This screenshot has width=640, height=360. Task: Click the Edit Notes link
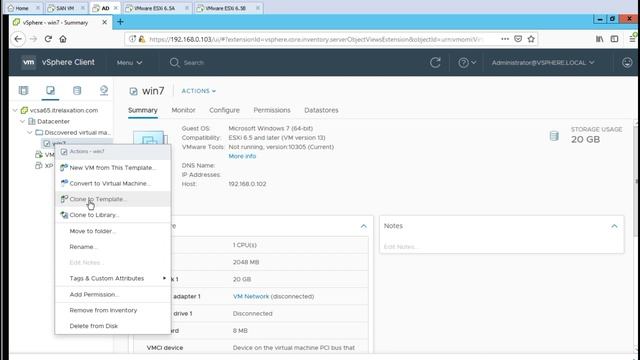[x=400, y=247]
